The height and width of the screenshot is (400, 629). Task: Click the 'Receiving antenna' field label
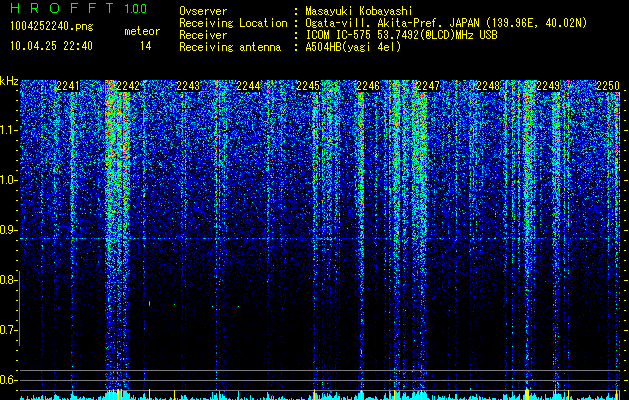pyautogui.click(x=230, y=47)
